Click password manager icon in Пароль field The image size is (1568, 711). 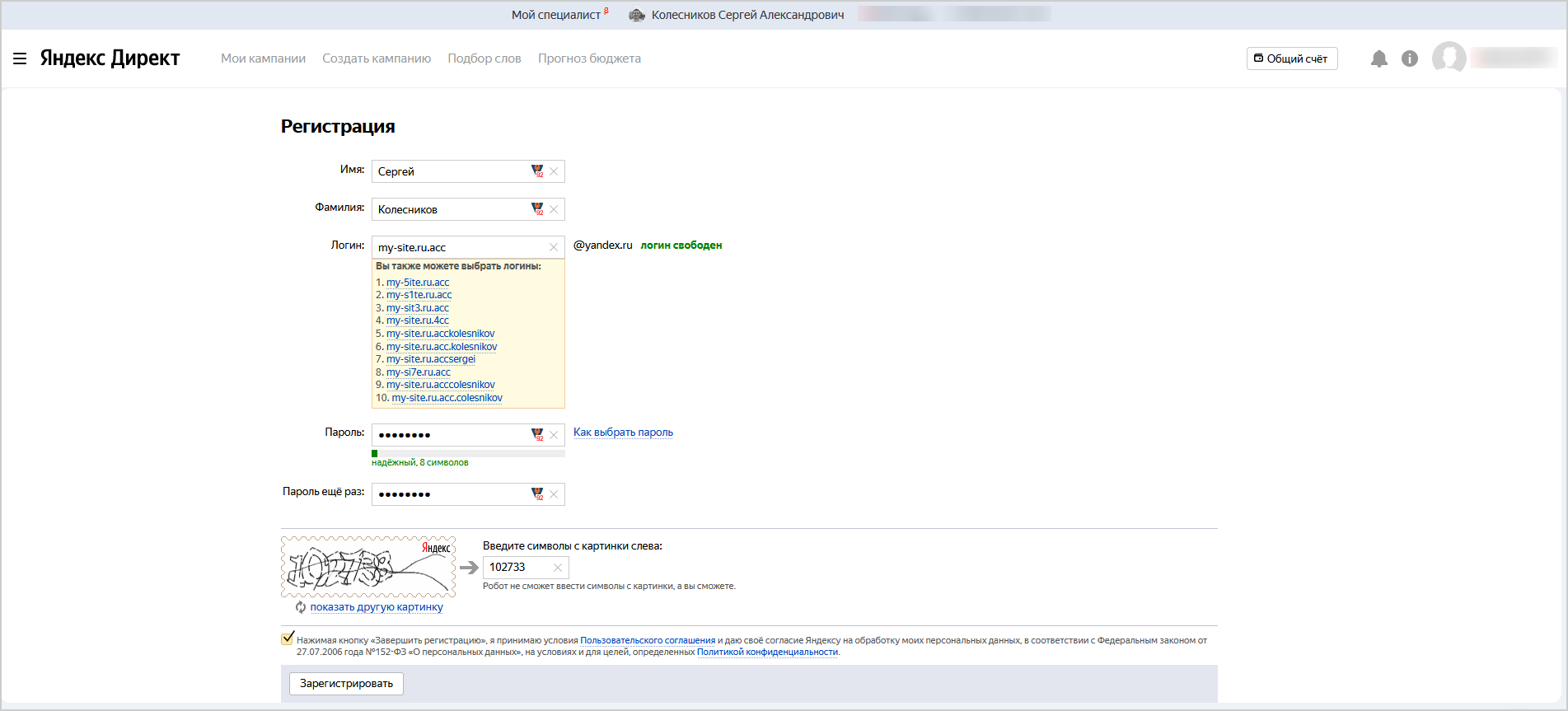(x=537, y=435)
